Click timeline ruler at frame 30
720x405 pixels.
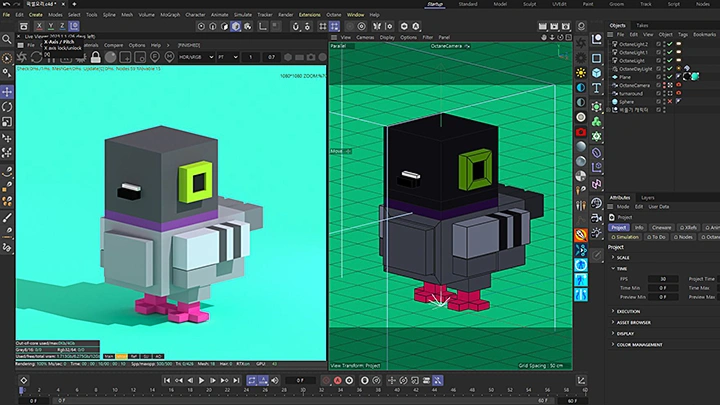tap(303, 390)
